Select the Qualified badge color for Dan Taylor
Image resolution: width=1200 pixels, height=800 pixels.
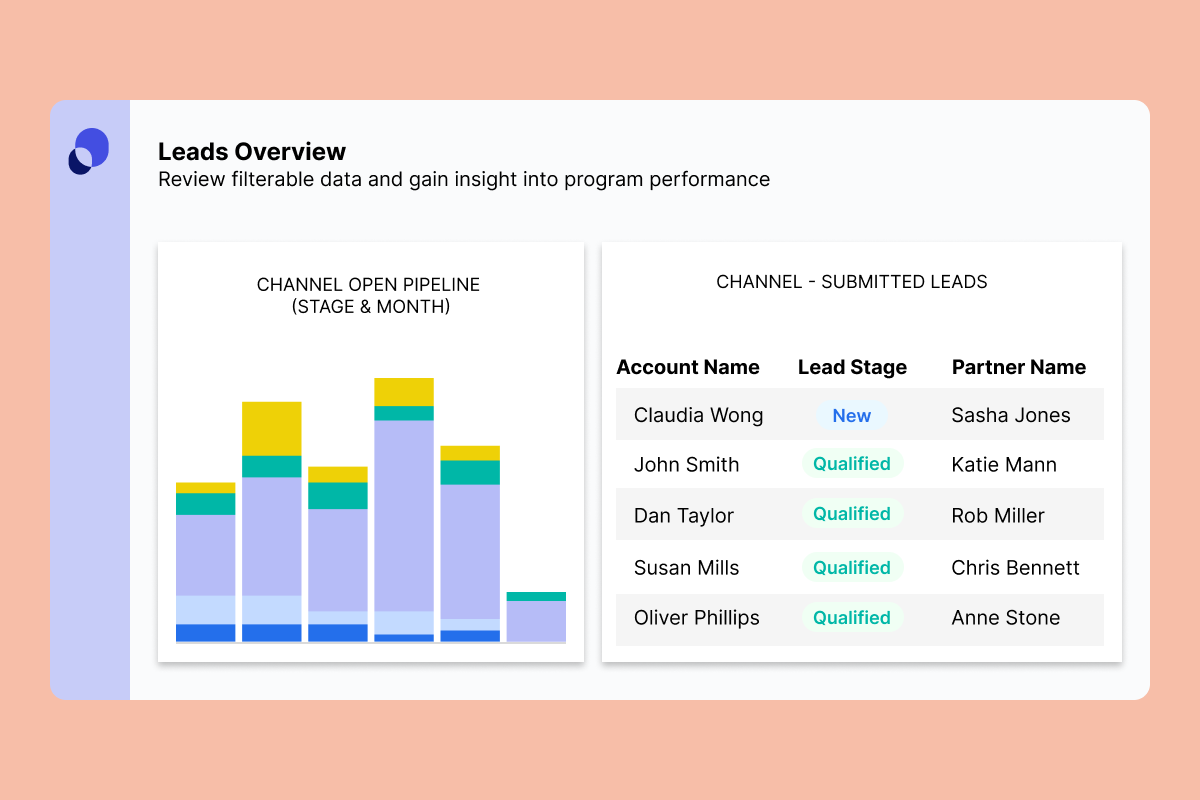tap(851, 514)
